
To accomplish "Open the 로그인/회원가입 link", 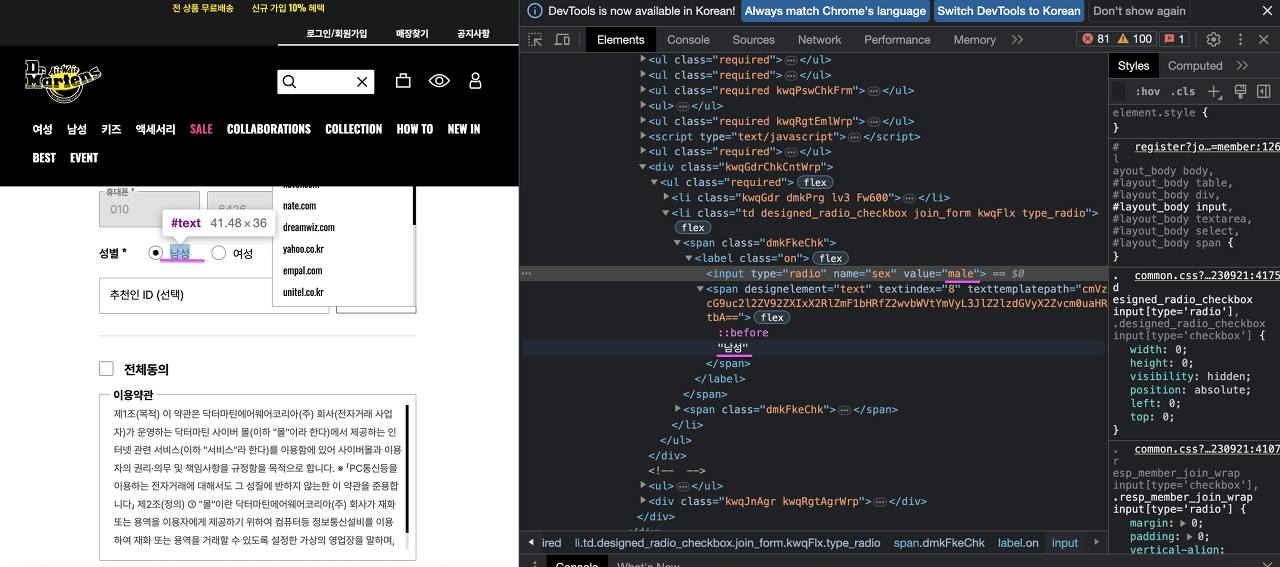I will 337,33.
